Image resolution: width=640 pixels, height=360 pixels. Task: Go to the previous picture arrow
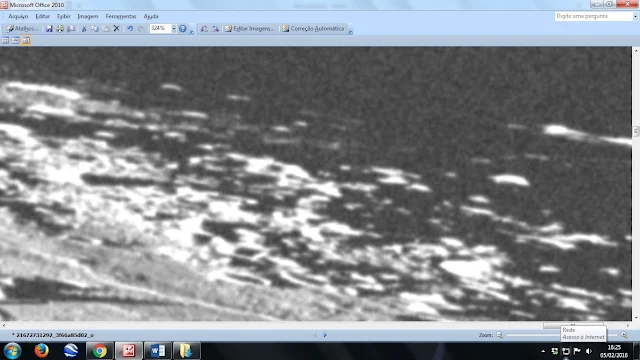[315, 335]
